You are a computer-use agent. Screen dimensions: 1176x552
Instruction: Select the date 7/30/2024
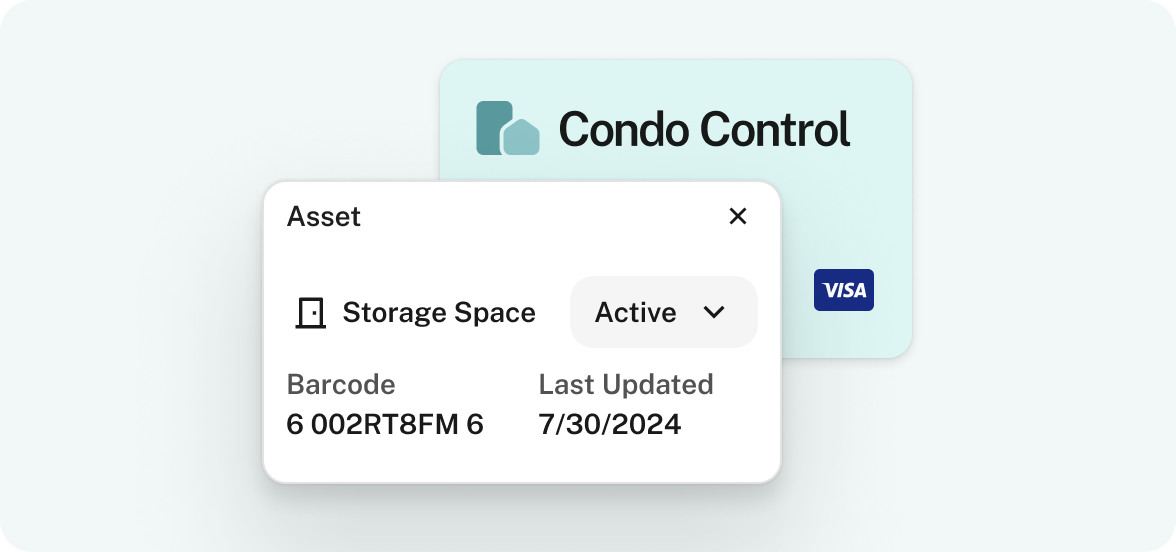point(610,424)
